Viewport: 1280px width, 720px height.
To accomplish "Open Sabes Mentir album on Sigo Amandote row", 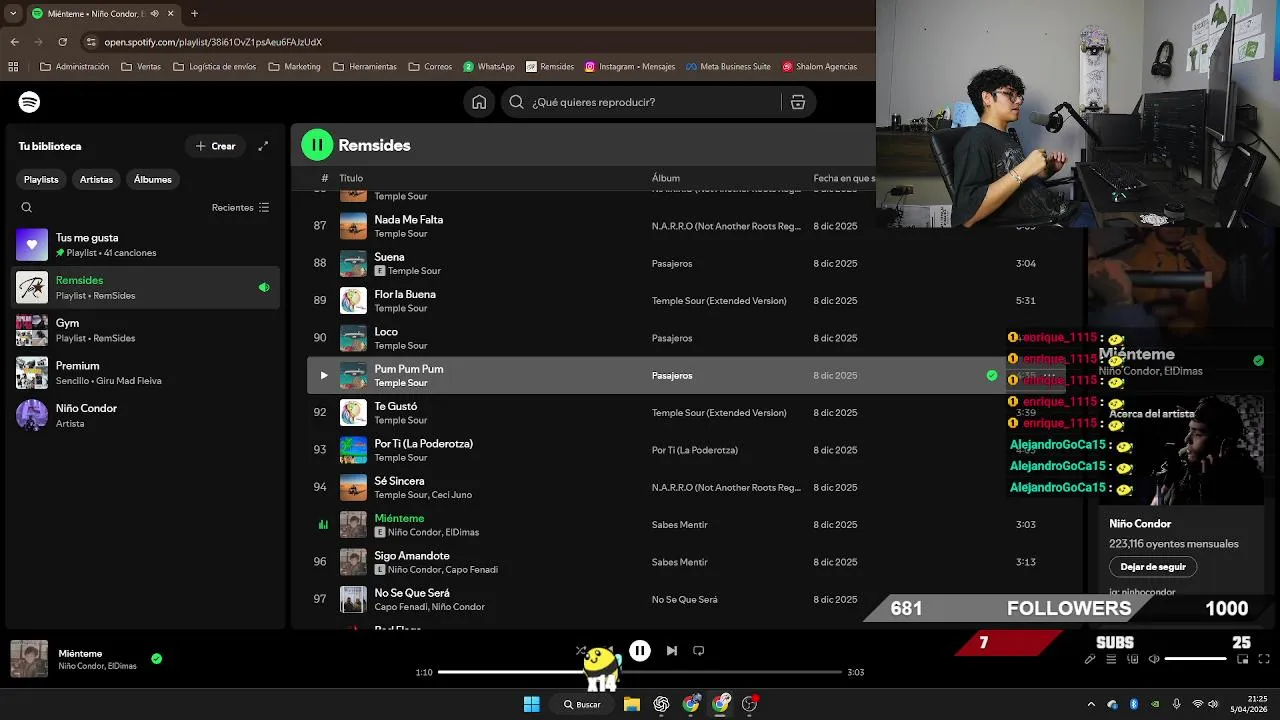I will point(679,562).
